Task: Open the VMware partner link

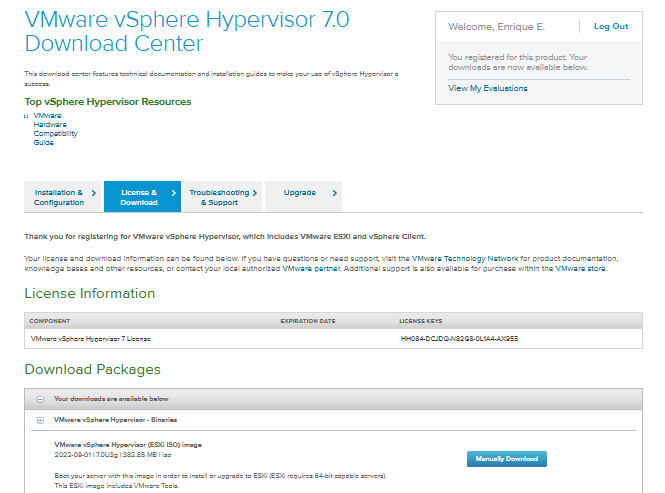Action: tap(312, 269)
